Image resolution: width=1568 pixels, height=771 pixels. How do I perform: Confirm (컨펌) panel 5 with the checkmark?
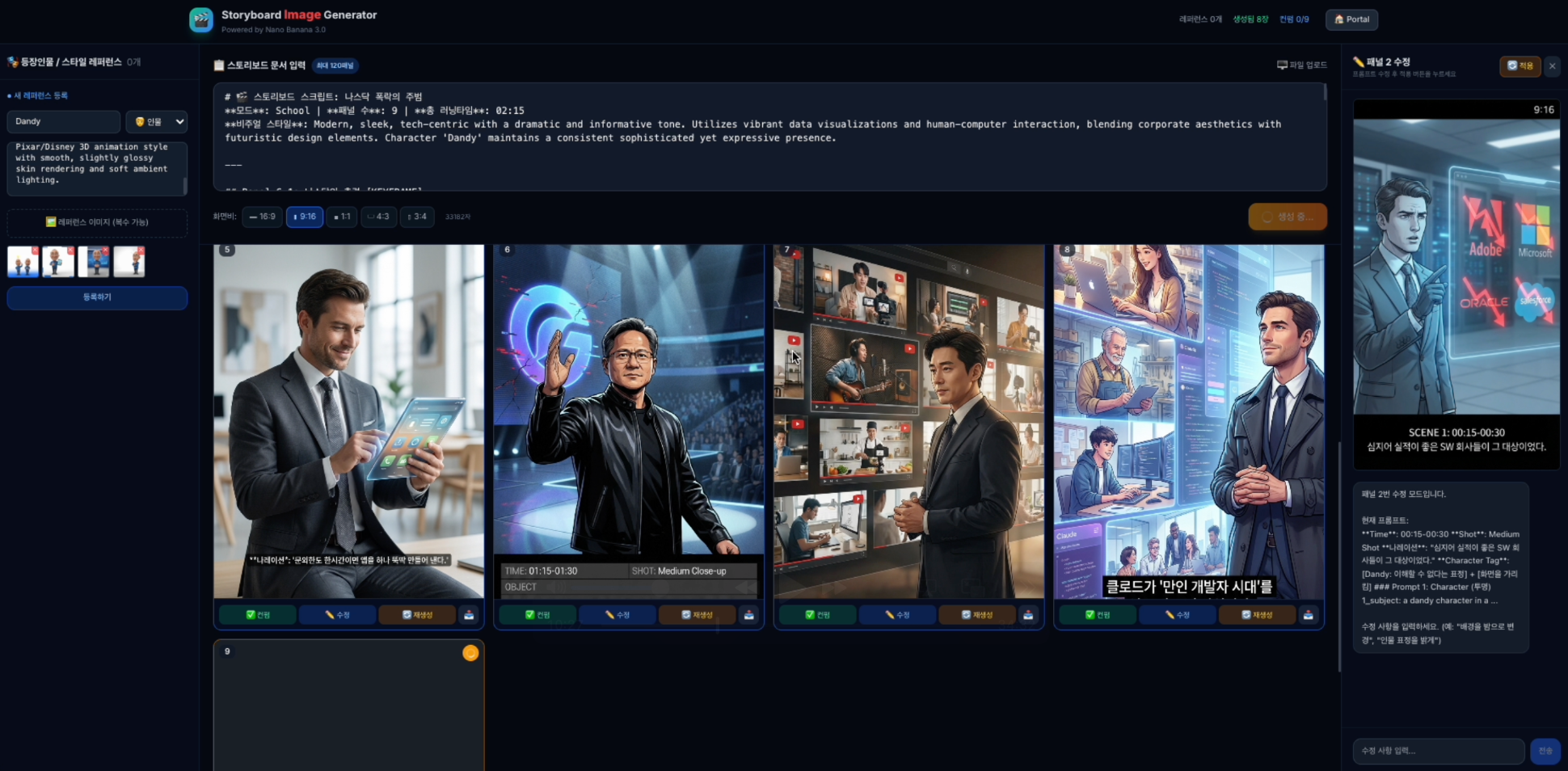(x=258, y=615)
